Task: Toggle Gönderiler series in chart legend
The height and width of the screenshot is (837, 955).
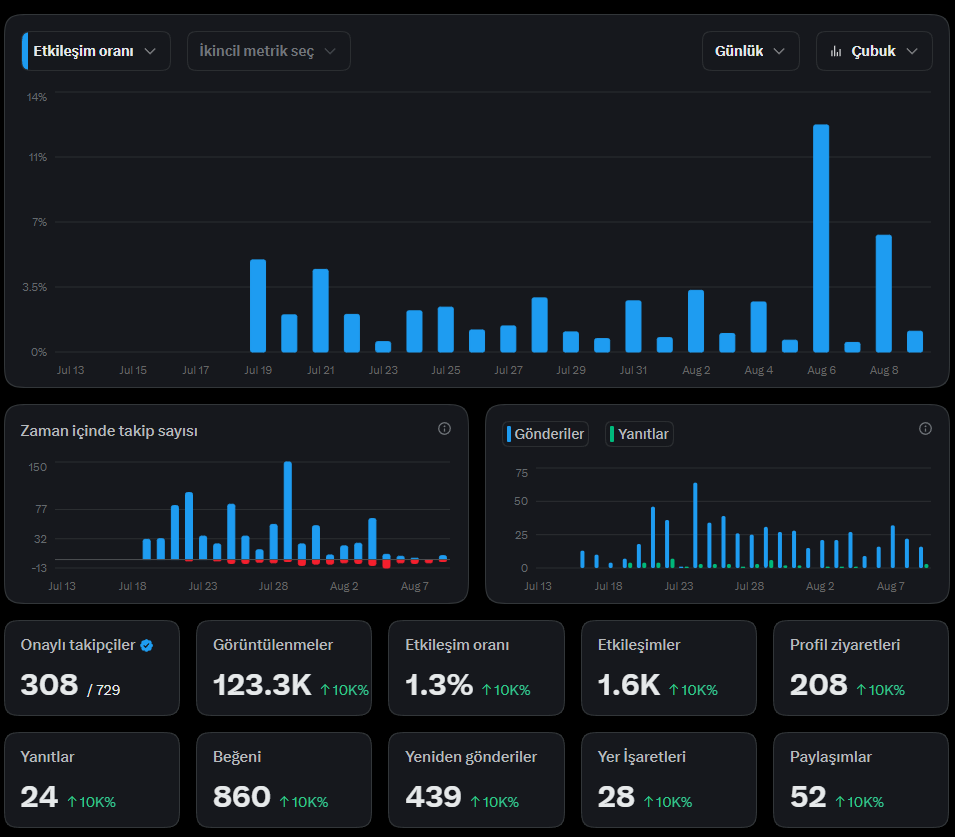Action: [x=546, y=434]
